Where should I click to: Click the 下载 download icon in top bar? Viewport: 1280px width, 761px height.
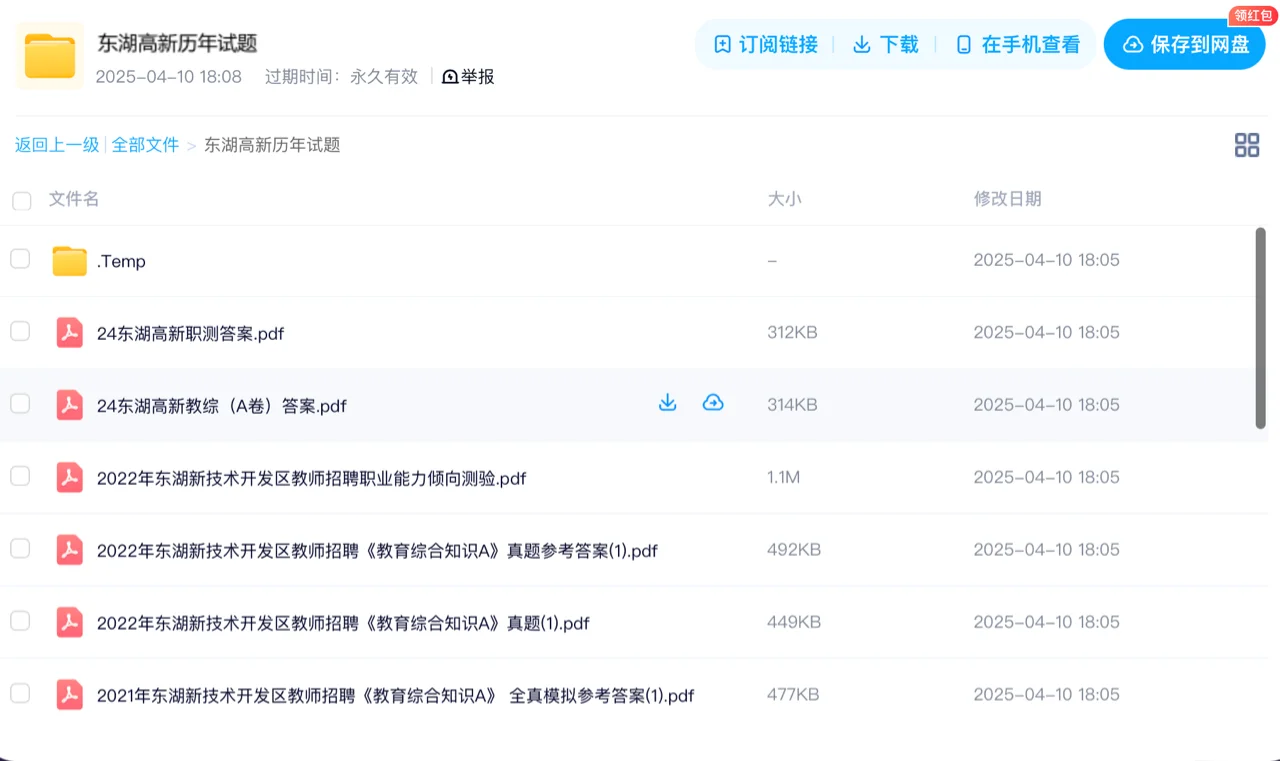coord(861,44)
